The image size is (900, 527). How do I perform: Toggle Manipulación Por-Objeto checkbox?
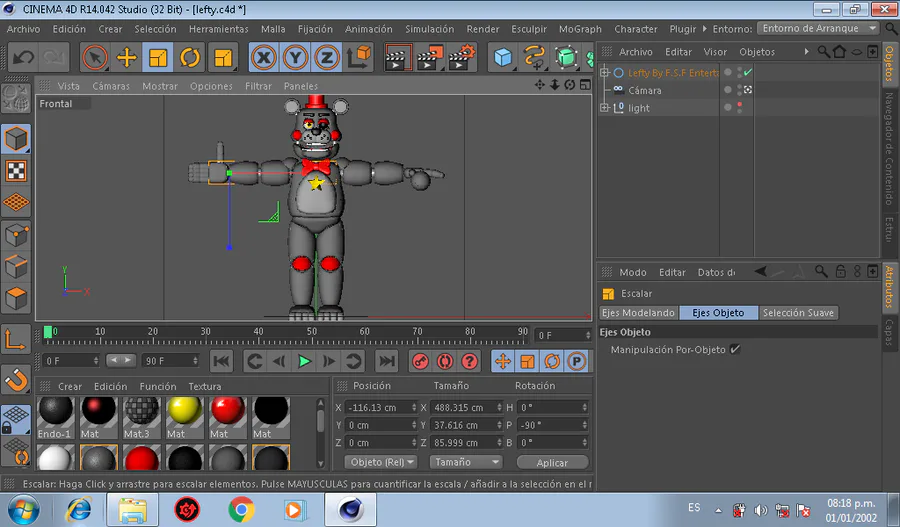[735, 349]
